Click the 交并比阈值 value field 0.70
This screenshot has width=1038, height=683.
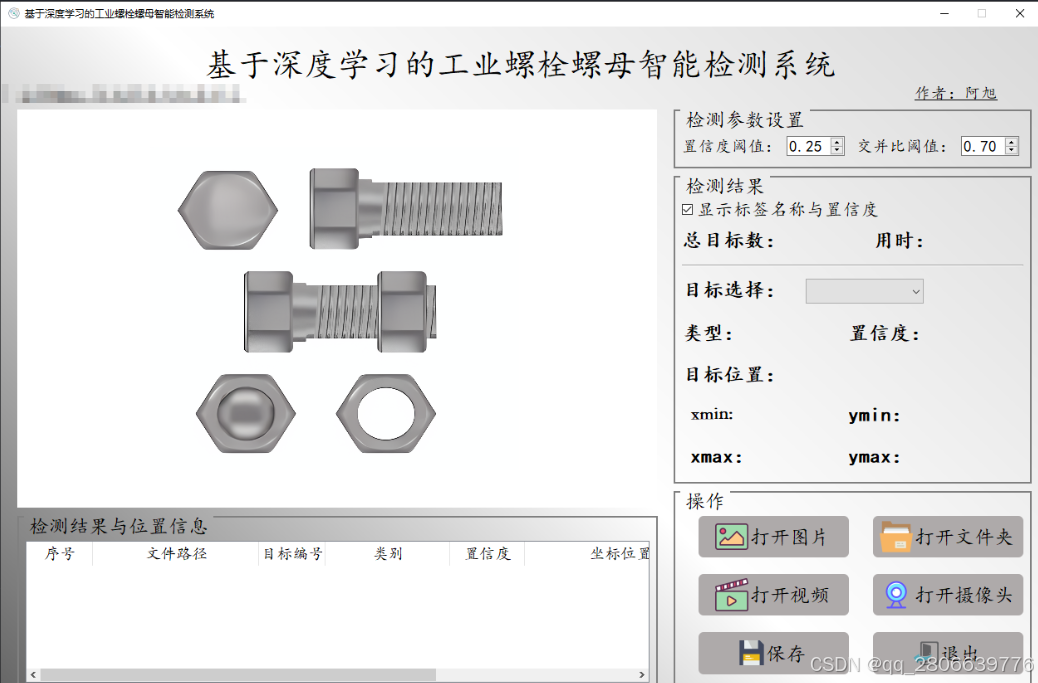coord(983,146)
